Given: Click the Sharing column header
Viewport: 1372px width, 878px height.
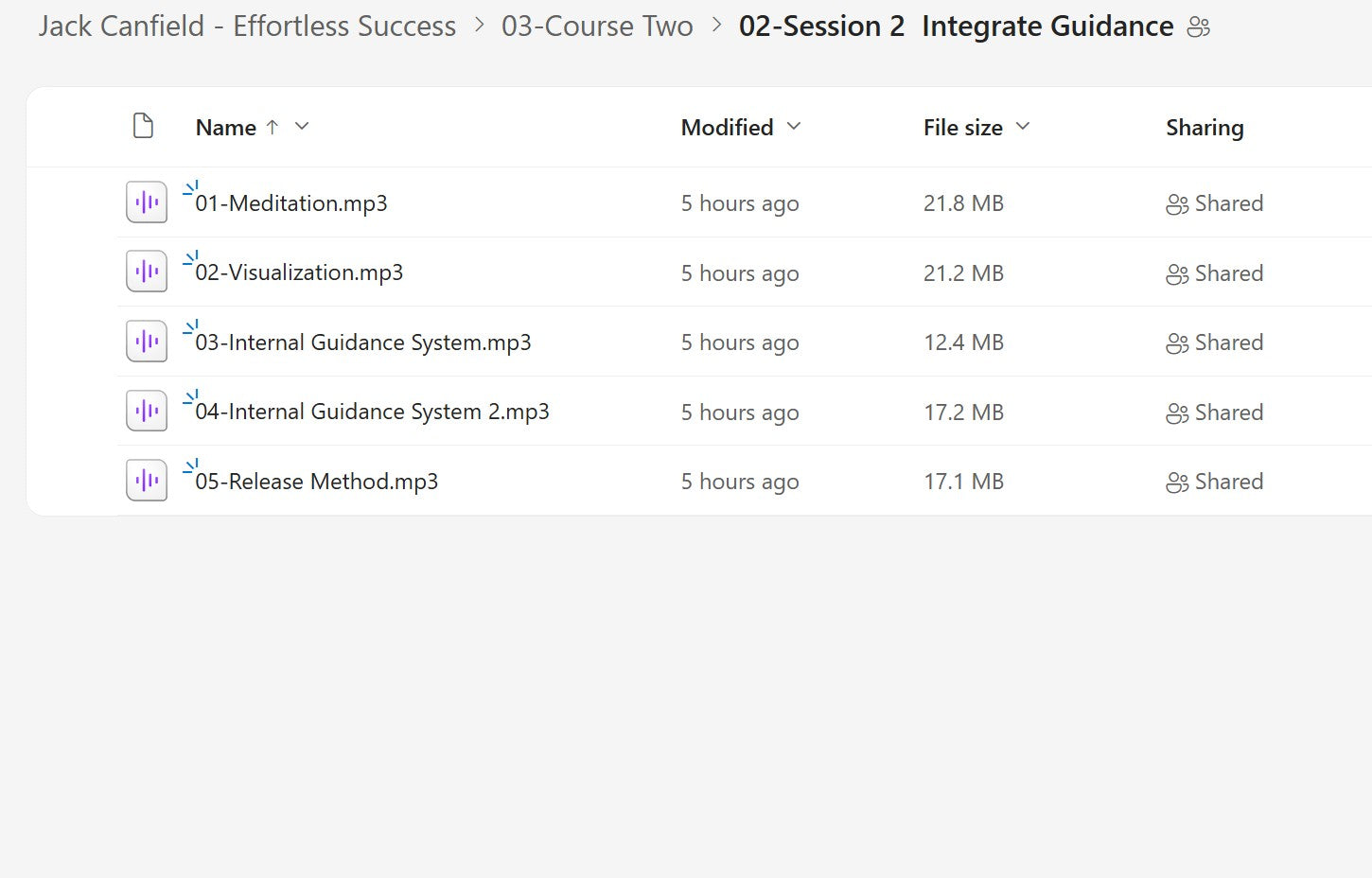Looking at the screenshot, I should pos(1205,126).
